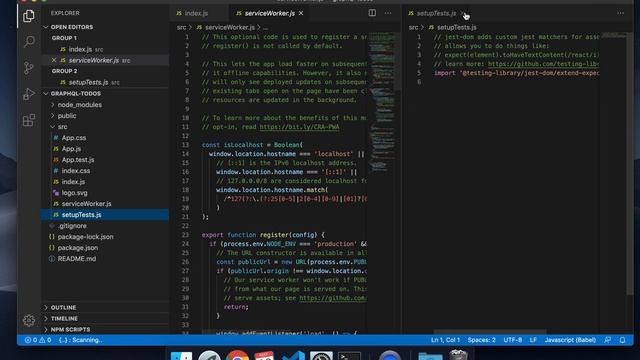This screenshot has height=360, width=640.
Task: Open more actions for left editor group
Action: (388, 13)
